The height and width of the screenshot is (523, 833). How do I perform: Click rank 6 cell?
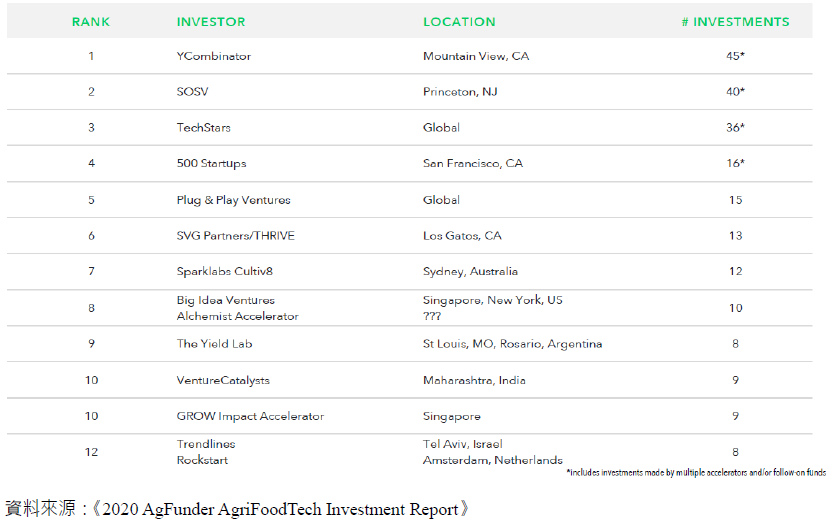click(x=91, y=236)
